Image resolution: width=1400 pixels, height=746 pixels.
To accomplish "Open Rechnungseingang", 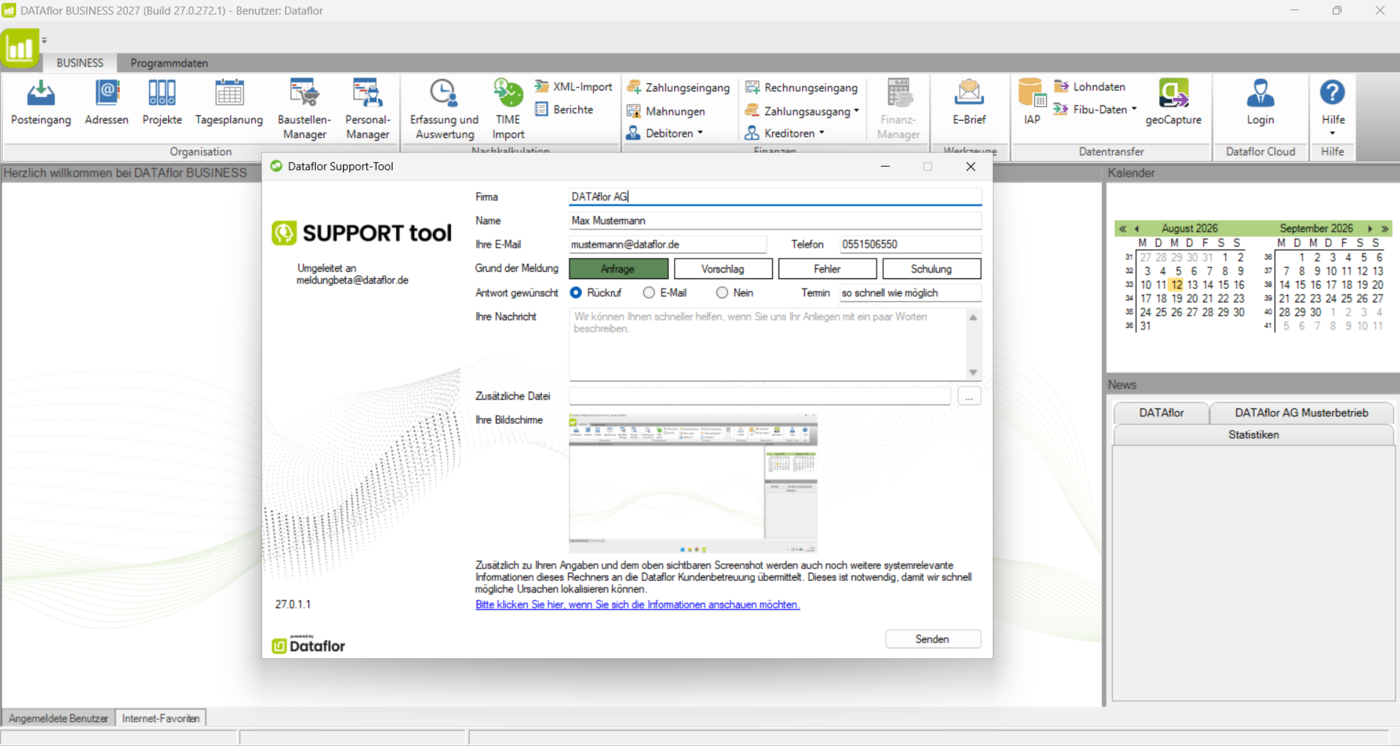I will (x=802, y=88).
